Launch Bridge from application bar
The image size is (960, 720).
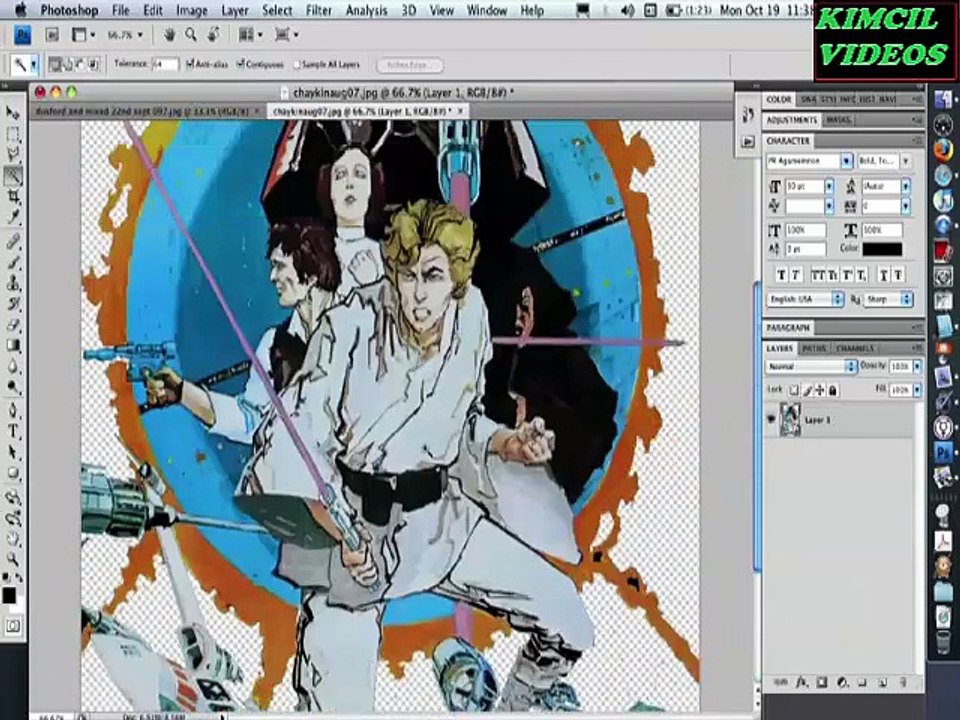click(x=52, y=35)
